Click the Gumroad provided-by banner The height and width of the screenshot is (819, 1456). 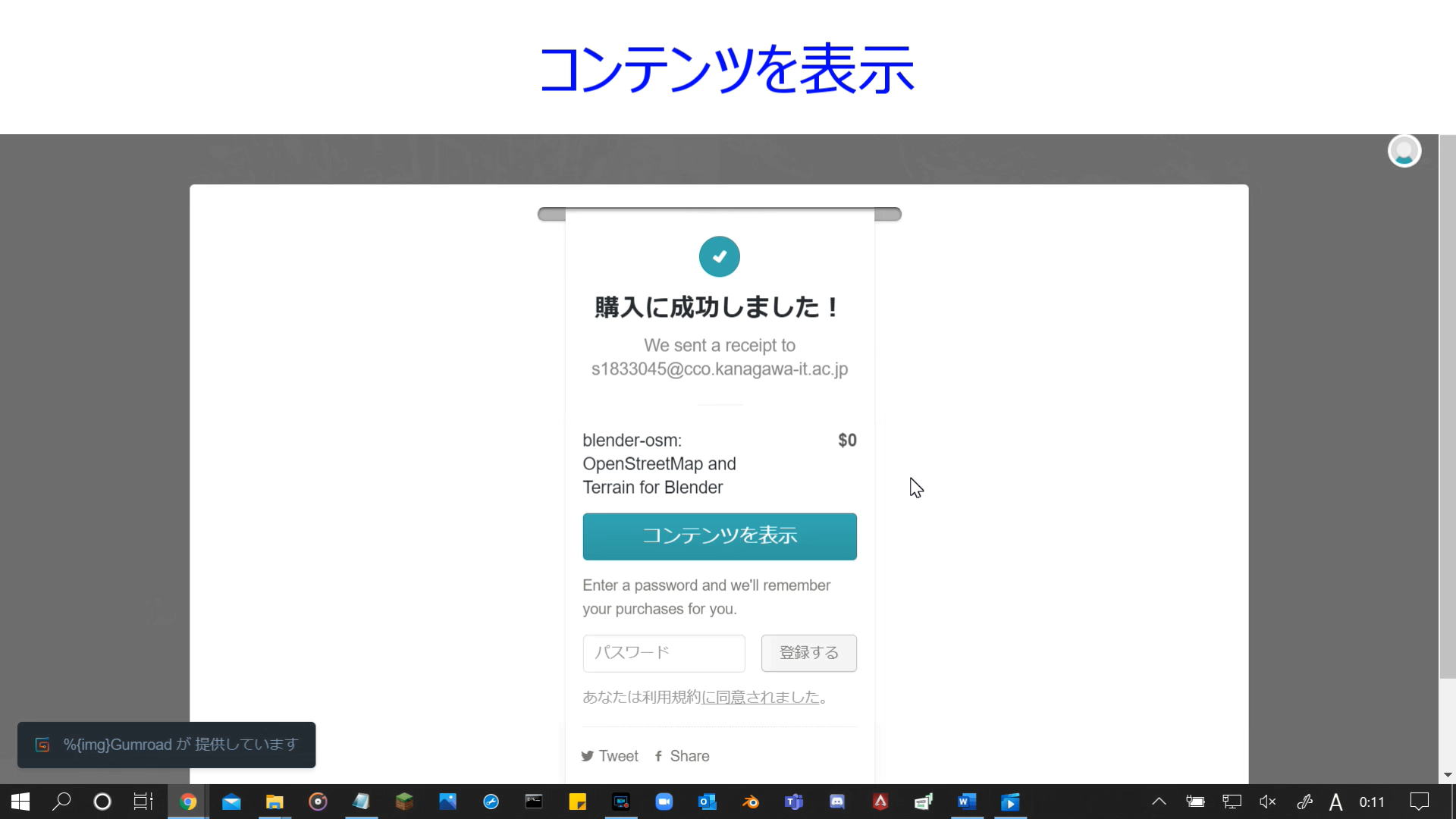click(x=167, y=745)
